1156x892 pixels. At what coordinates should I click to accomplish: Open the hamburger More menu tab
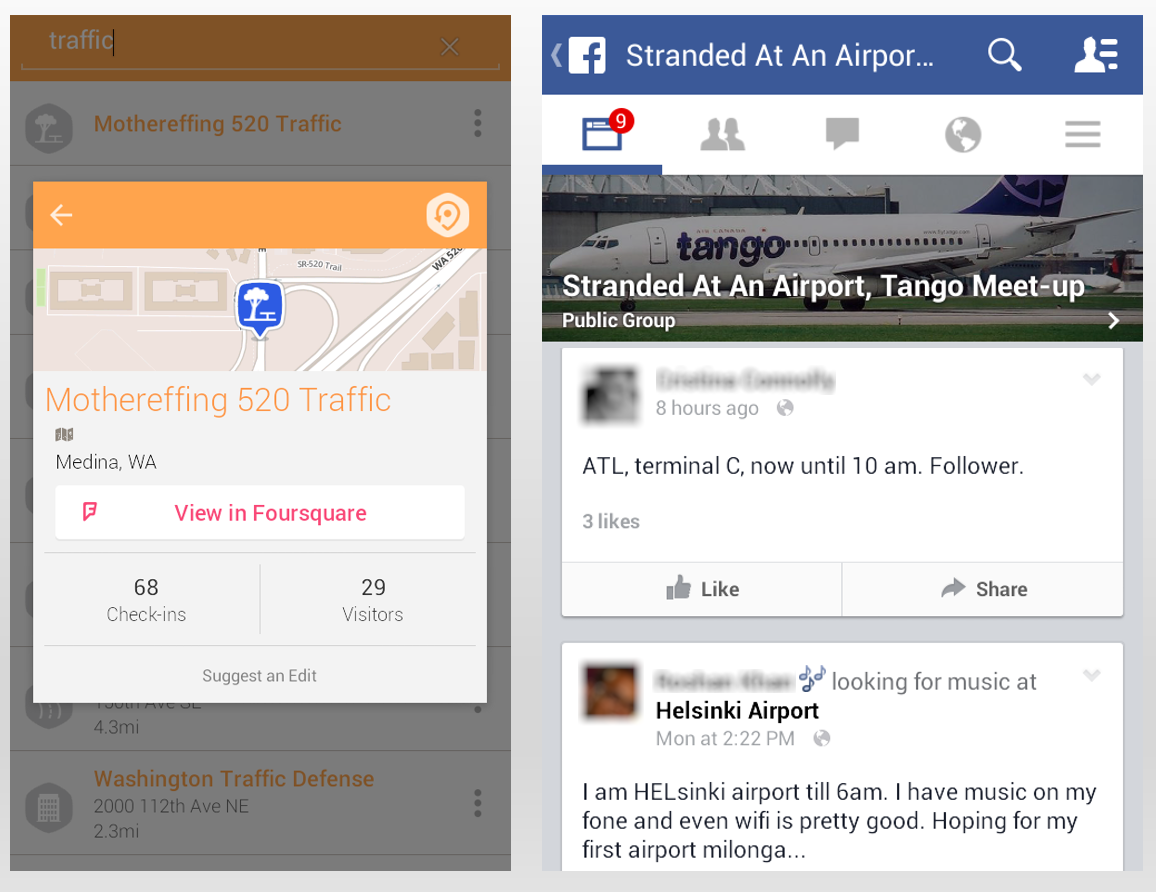1083,134
